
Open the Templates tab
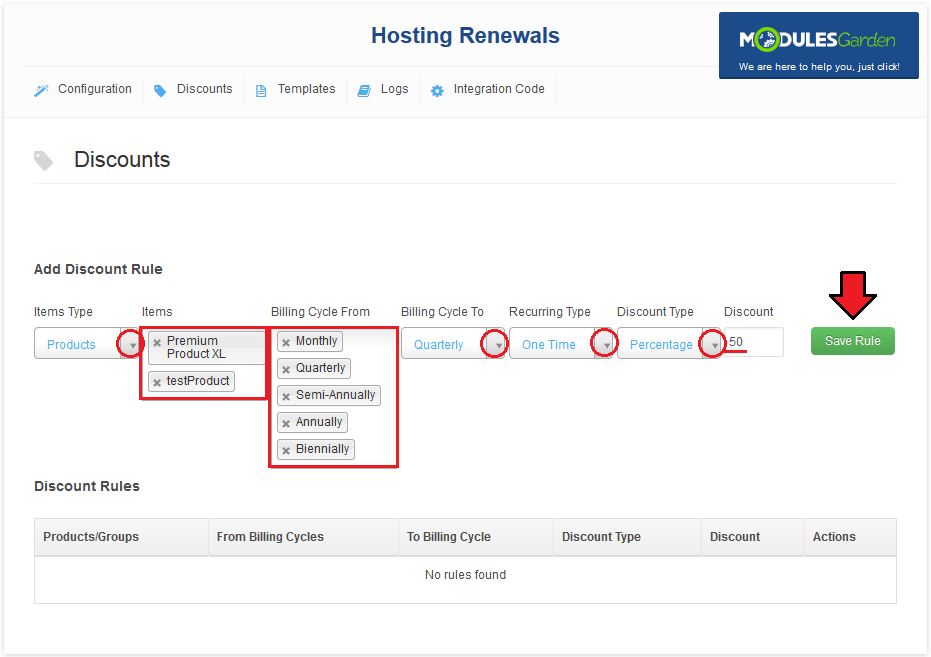[295, 89]
